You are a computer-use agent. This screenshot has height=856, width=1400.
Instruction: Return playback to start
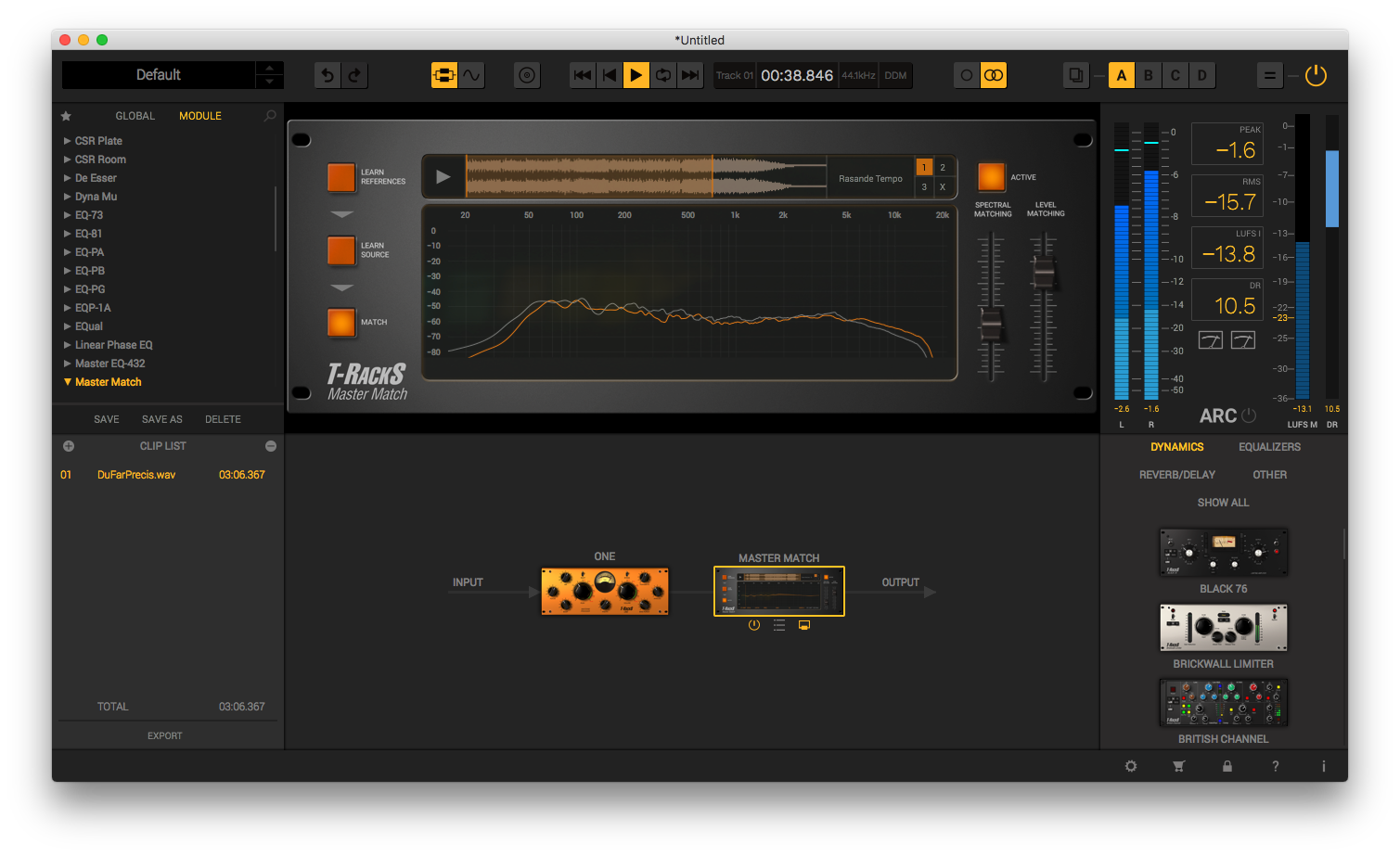click(x=610, y=75)
